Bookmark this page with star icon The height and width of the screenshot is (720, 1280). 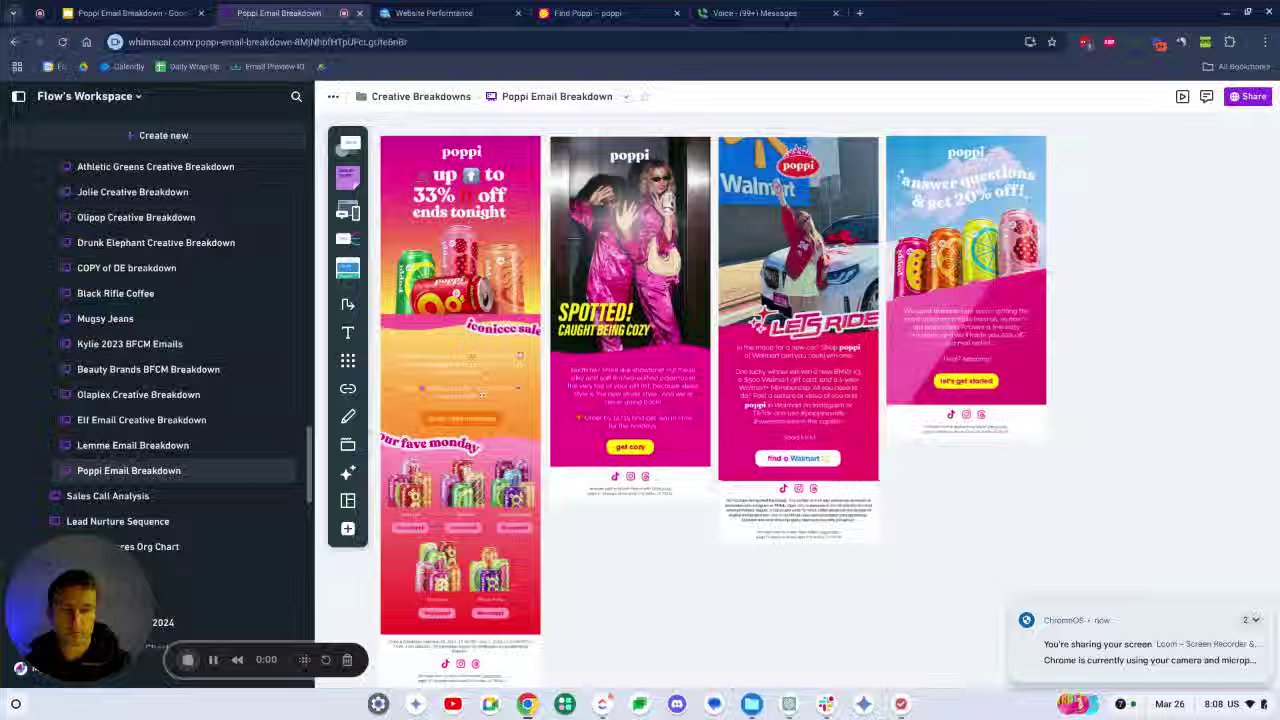point(1052,42)
